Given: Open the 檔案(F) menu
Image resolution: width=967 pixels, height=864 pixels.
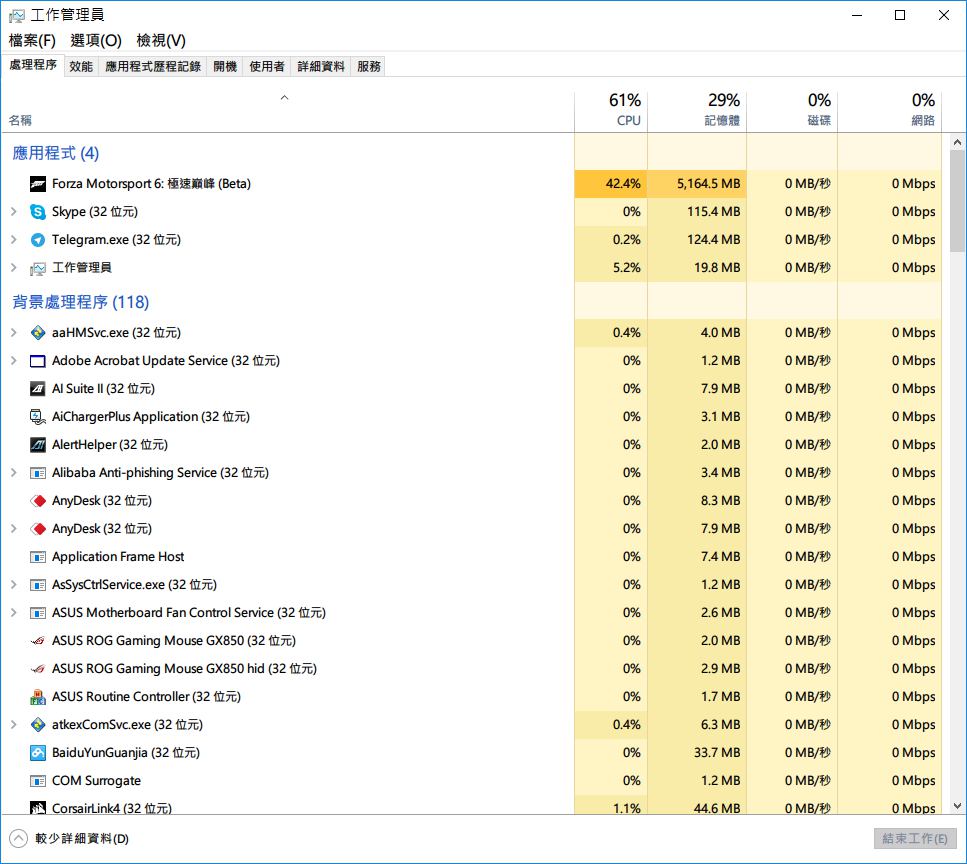Looking at the screenshot, I should 32,41.
